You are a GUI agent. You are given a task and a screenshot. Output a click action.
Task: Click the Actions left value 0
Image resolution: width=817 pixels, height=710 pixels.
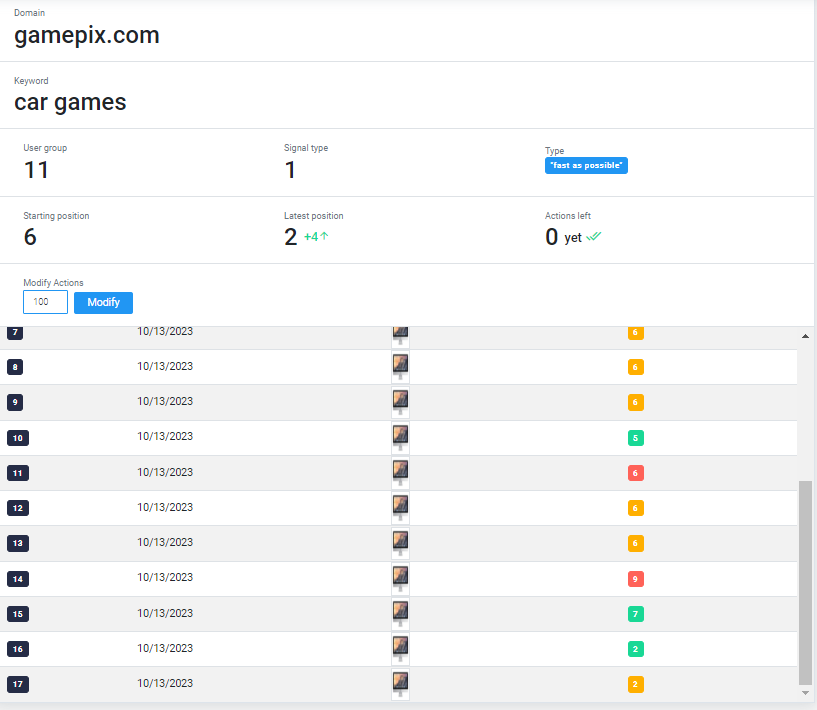pyautogui.click(x=552, y=238)
